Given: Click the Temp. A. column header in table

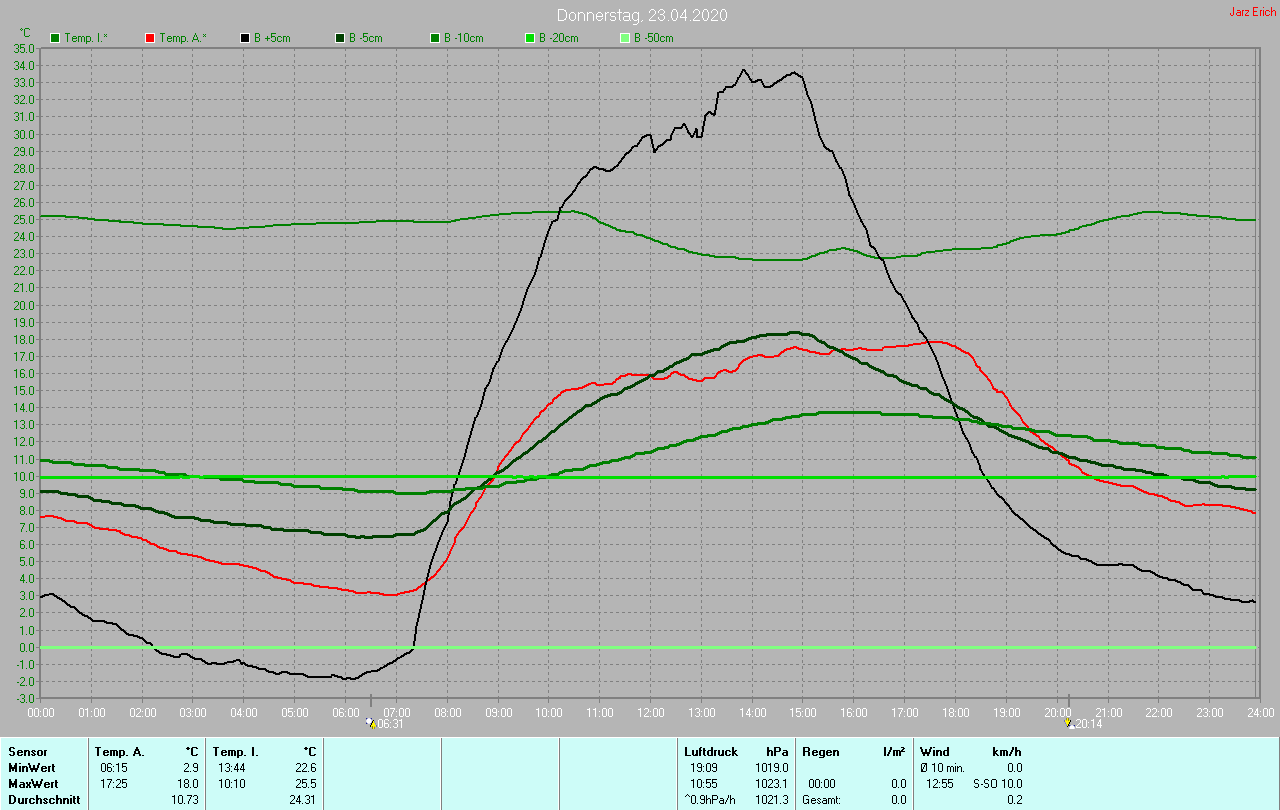Looking at the screenshot, I should pyautogui.click(x=119, y=751).
